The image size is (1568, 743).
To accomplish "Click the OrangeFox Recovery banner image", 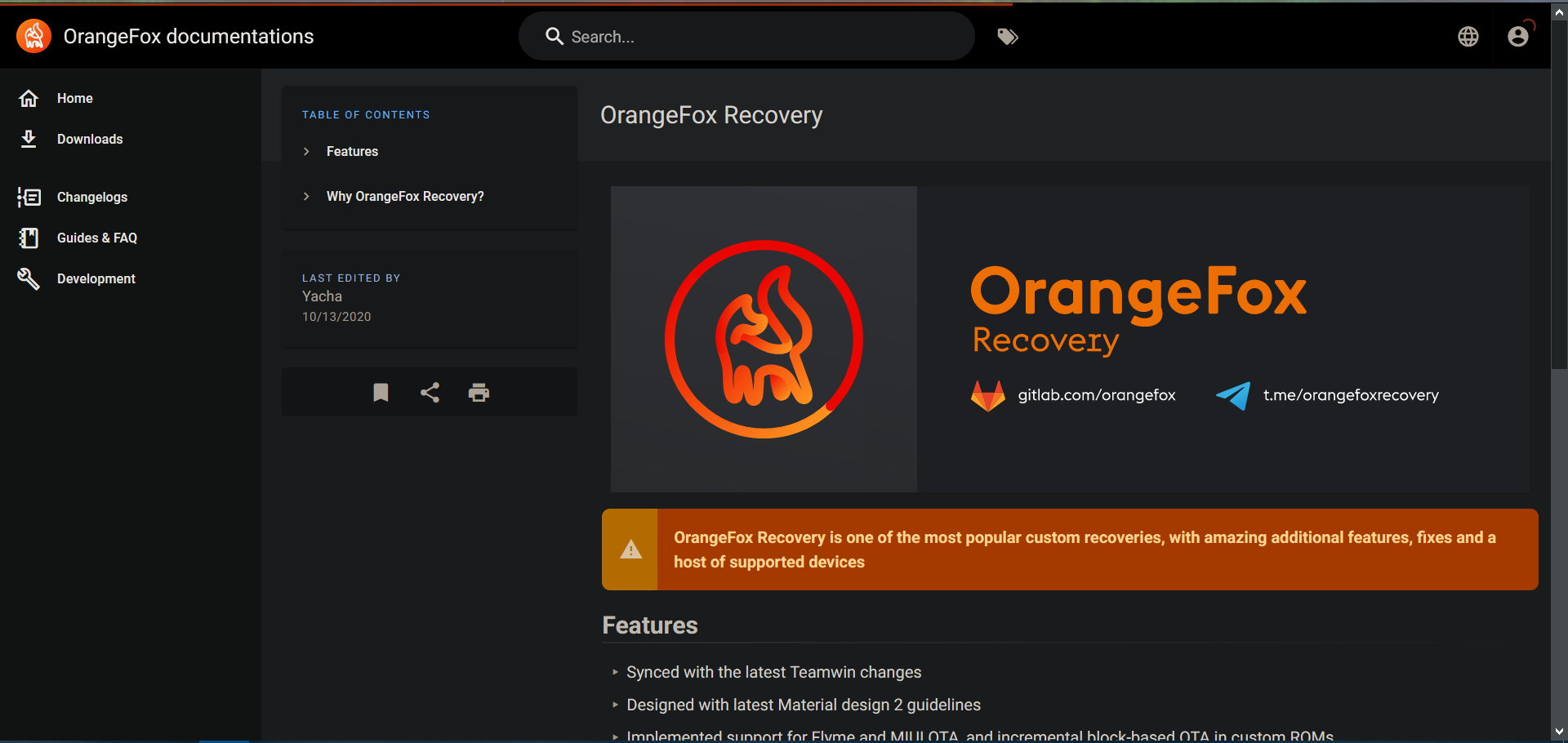I will coord(1070,339).
